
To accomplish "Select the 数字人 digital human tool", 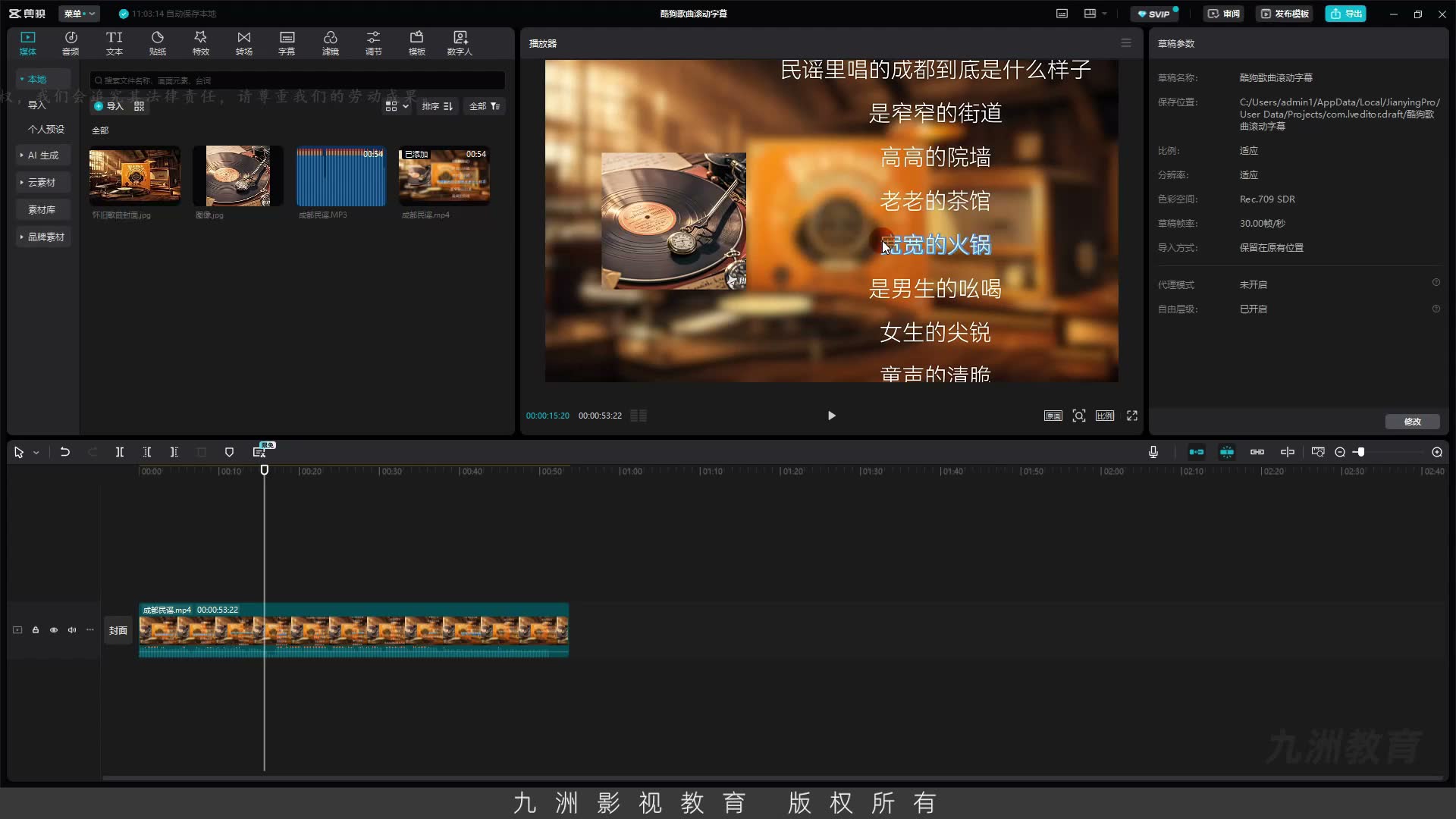I will (x=460, y=43).
